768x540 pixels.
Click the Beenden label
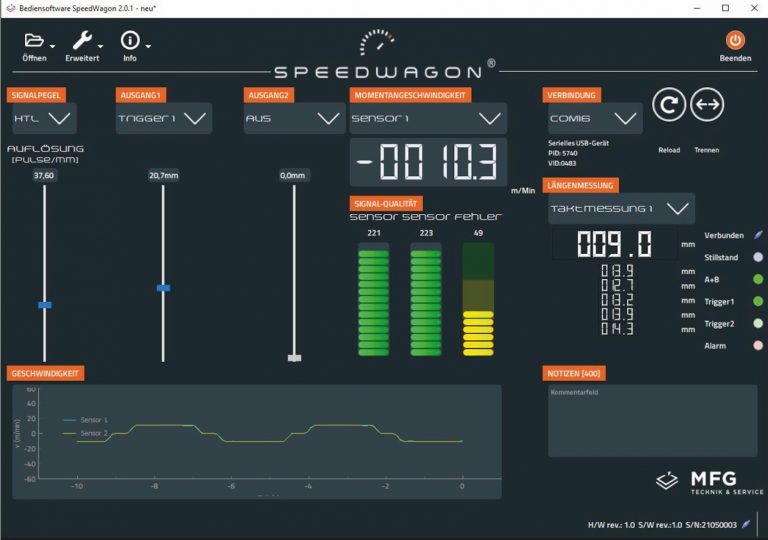pos(735,58)
